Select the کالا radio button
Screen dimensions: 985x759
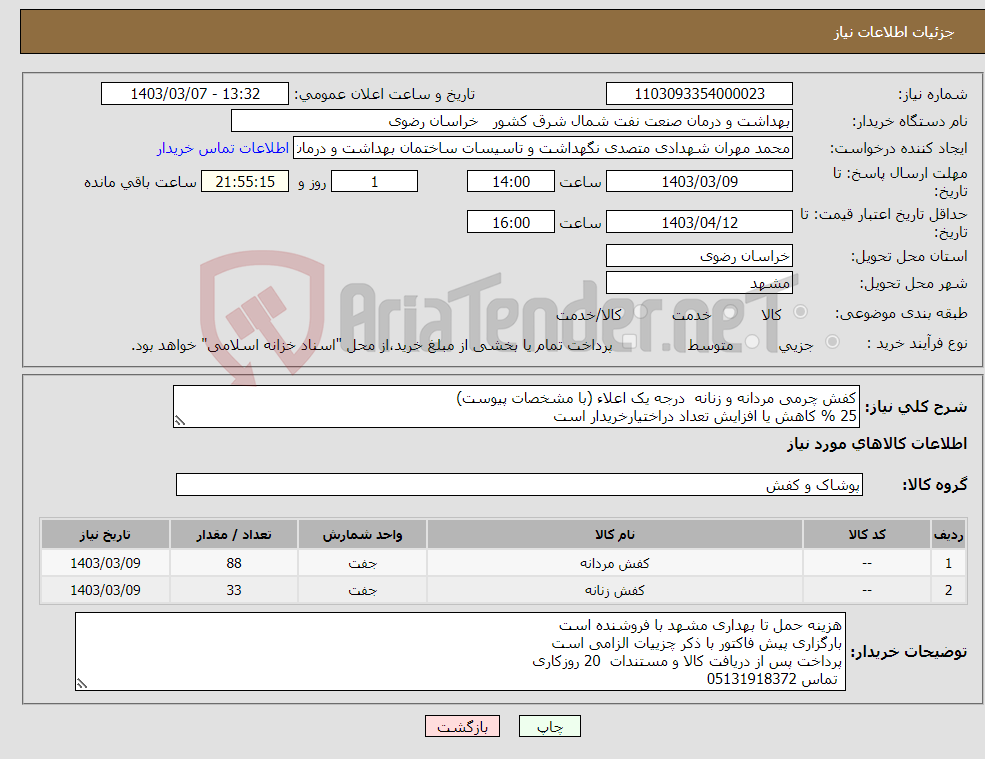pos(800,312)
